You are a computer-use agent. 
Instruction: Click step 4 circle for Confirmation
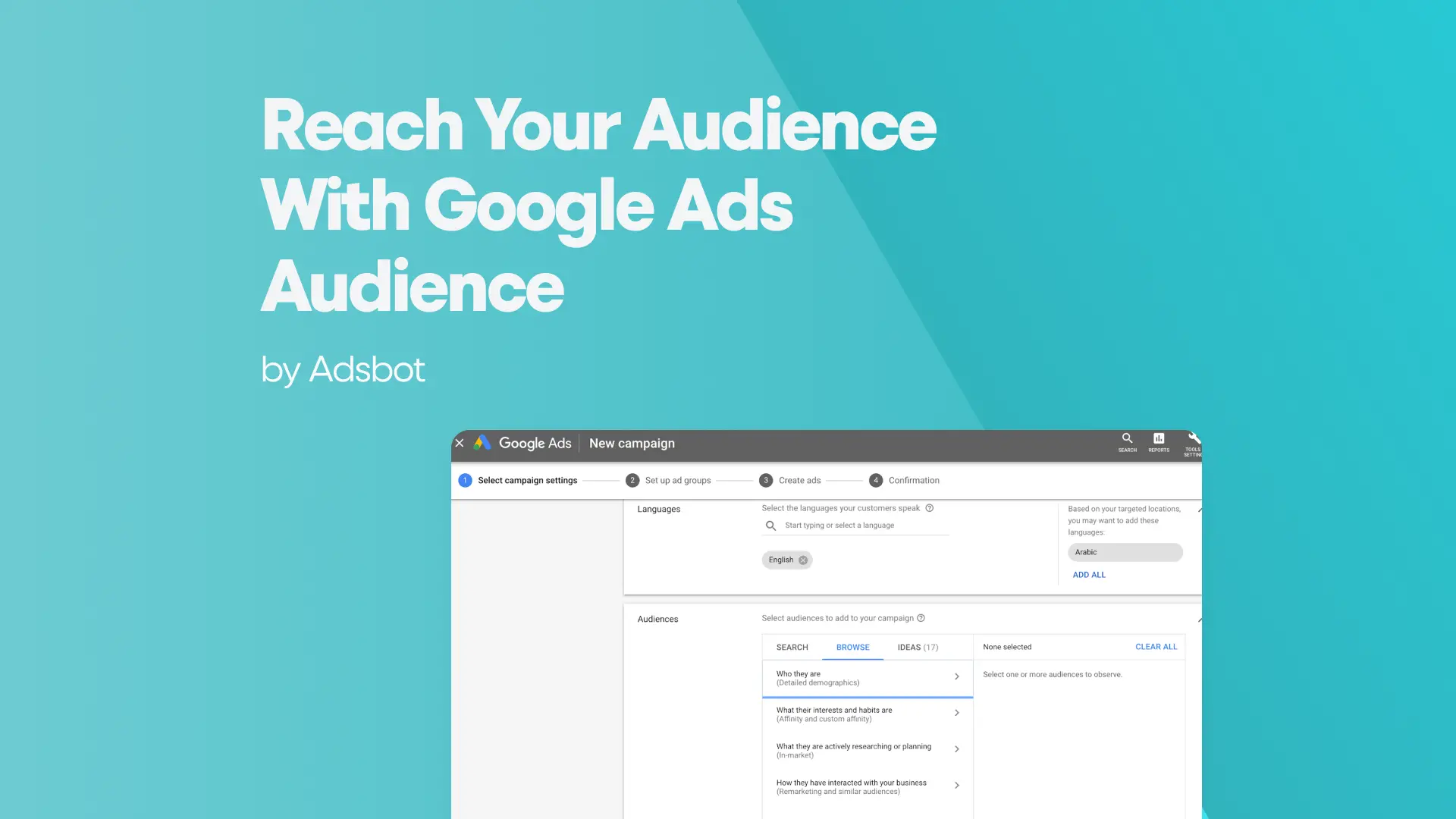(876, 480)
